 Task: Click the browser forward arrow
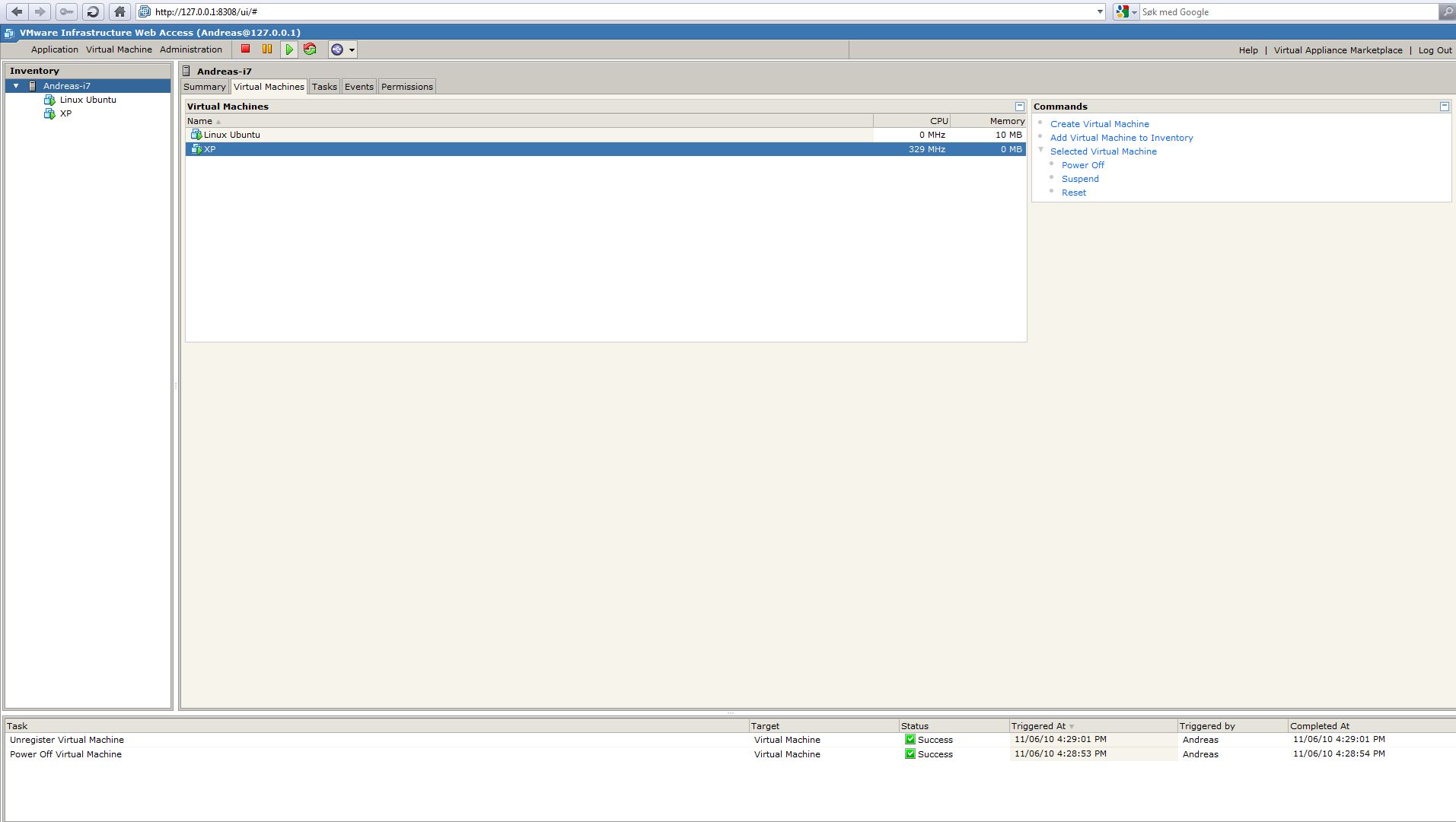(x=40, y=11)
